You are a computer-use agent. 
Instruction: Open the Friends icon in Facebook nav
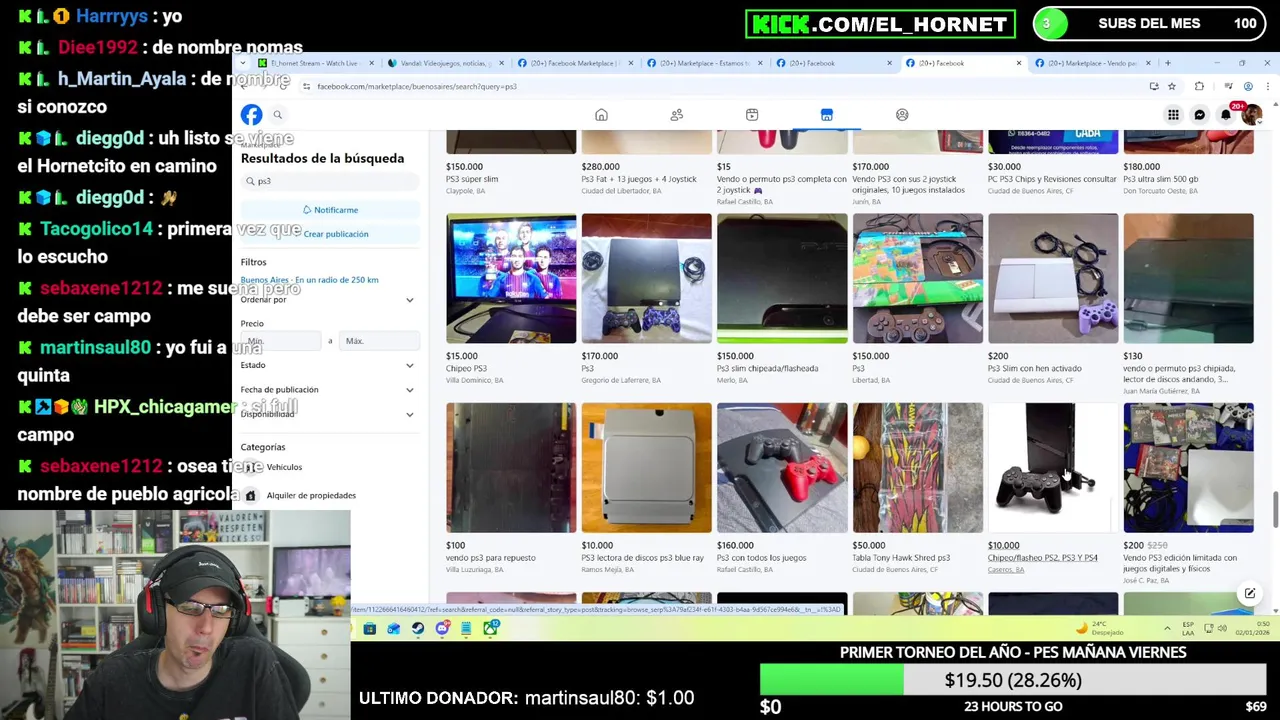tap(677, 115)
